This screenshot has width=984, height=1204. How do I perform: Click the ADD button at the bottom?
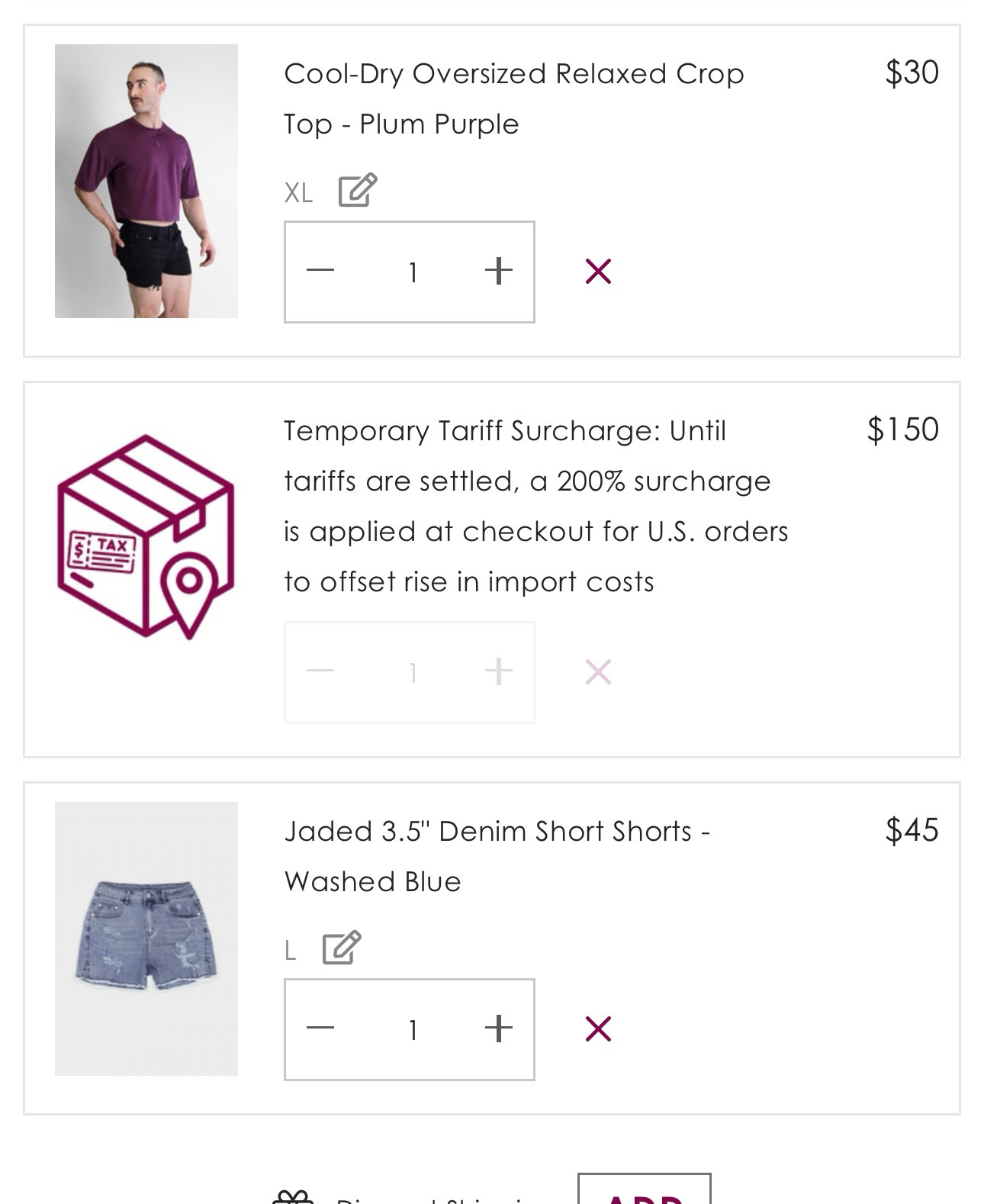(x=645, y=1190)
